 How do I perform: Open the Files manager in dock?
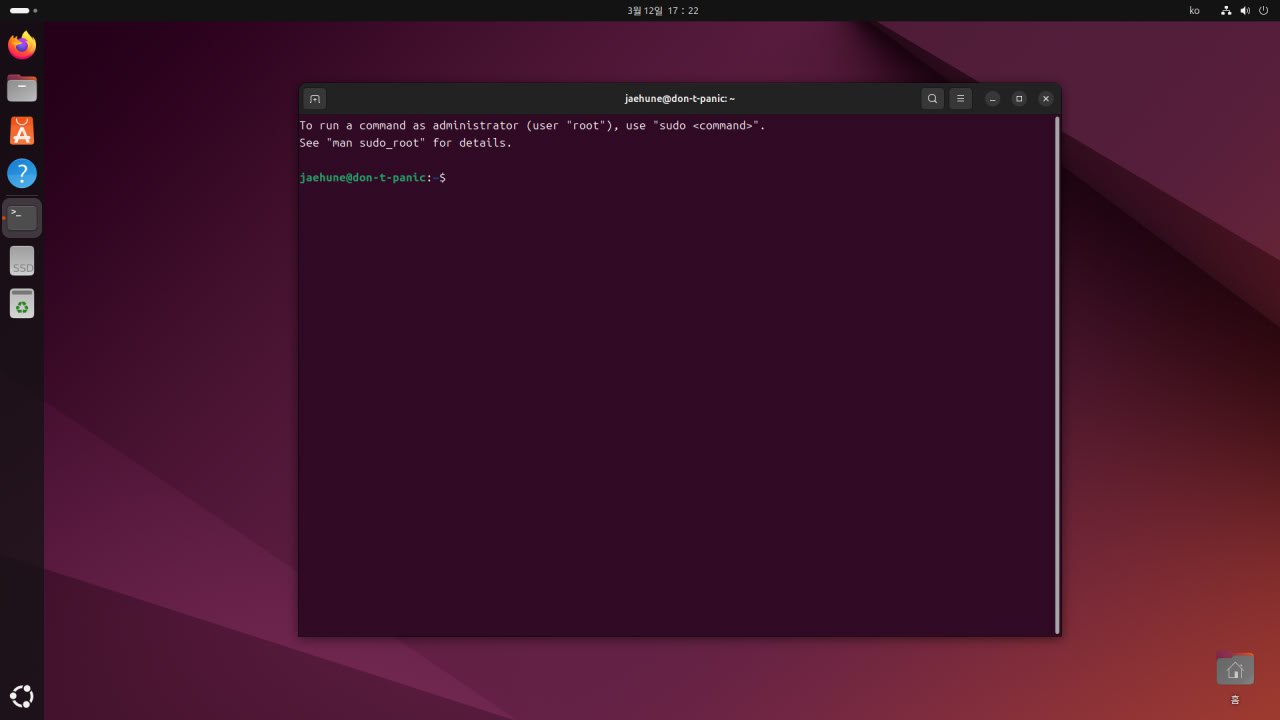tap(22, 88)
